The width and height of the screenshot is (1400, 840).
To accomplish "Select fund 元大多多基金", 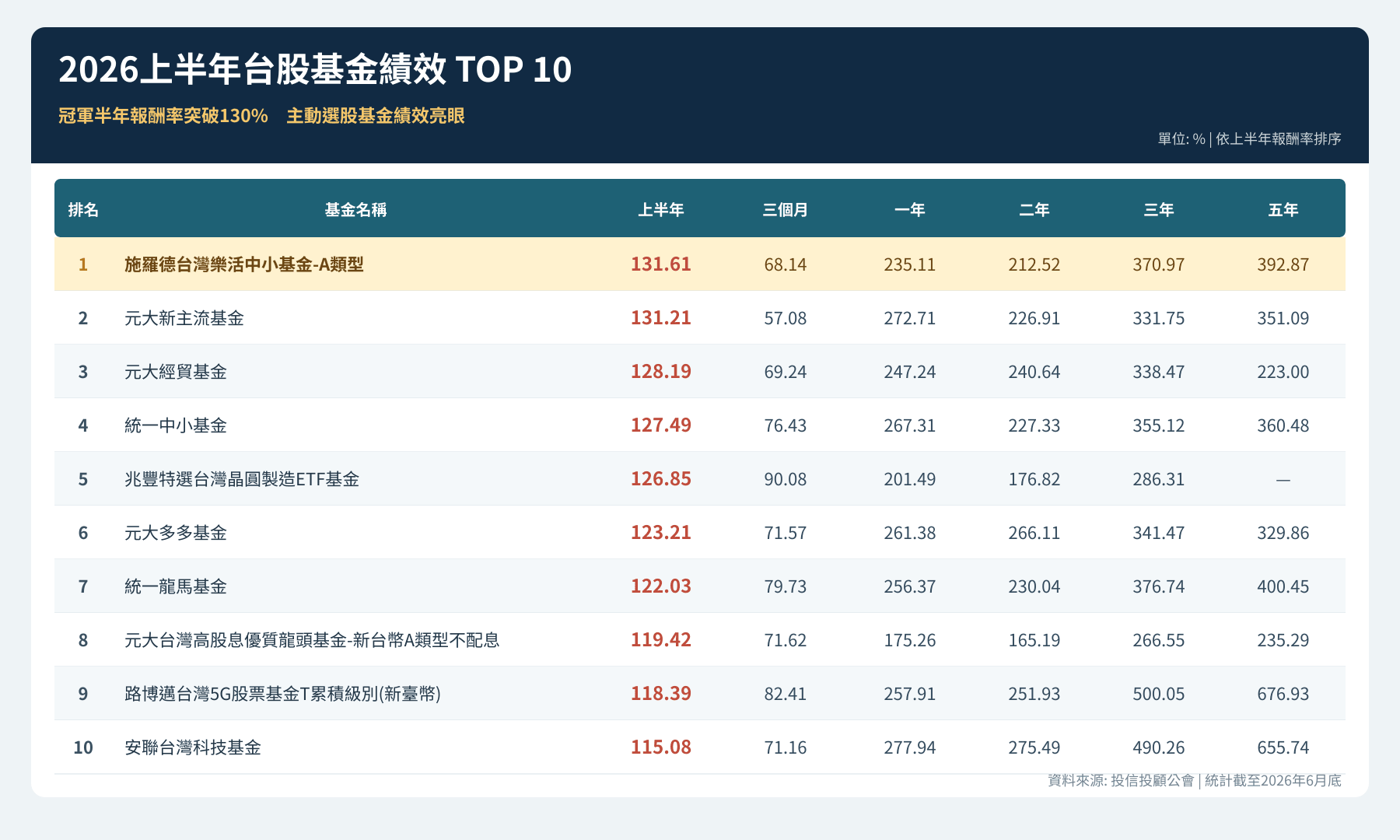I will 176,533.
